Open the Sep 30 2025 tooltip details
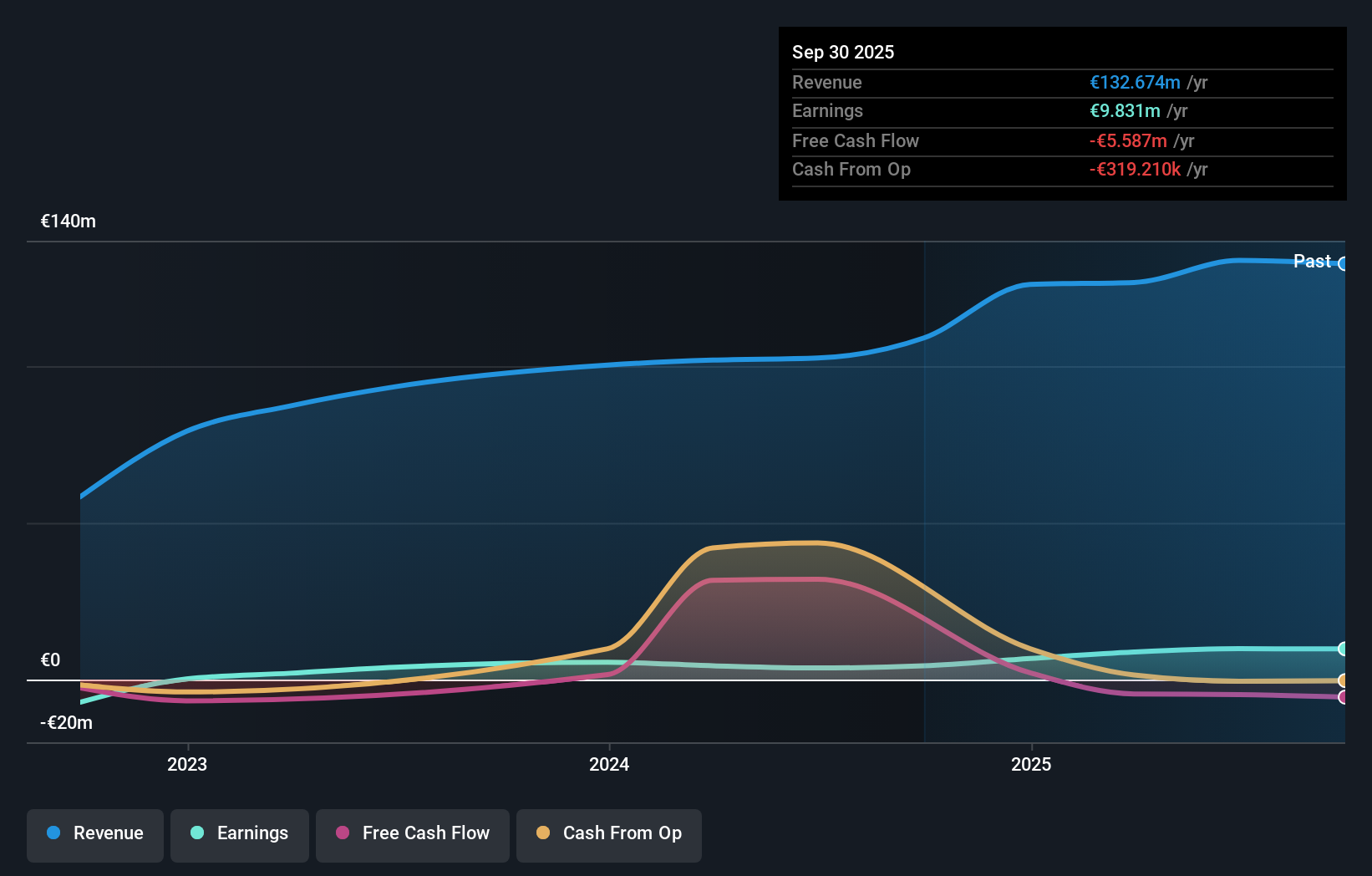The width and height of the screenshot is (1372, 876). tap(843, 52)
